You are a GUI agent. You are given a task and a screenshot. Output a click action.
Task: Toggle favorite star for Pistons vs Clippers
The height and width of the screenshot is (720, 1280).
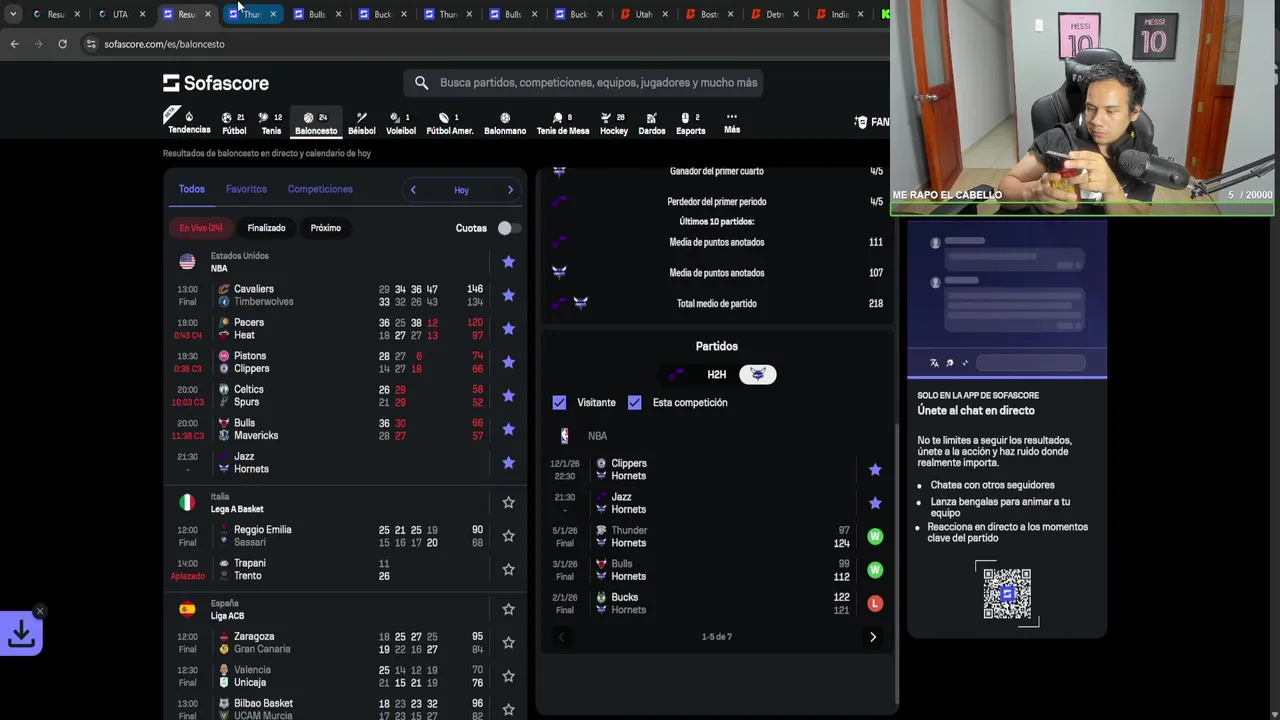508,362
